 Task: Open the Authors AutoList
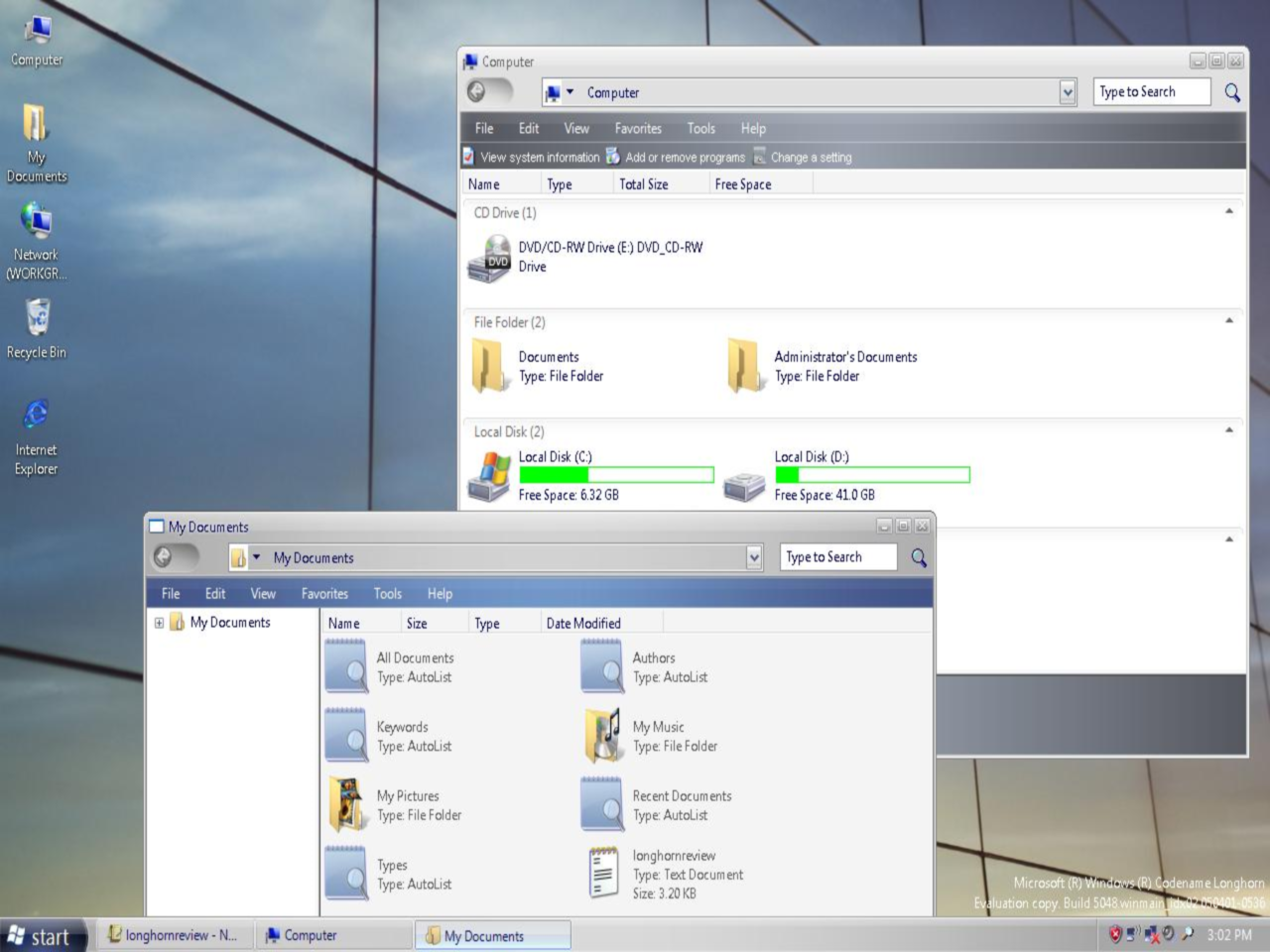pos(601,666)
